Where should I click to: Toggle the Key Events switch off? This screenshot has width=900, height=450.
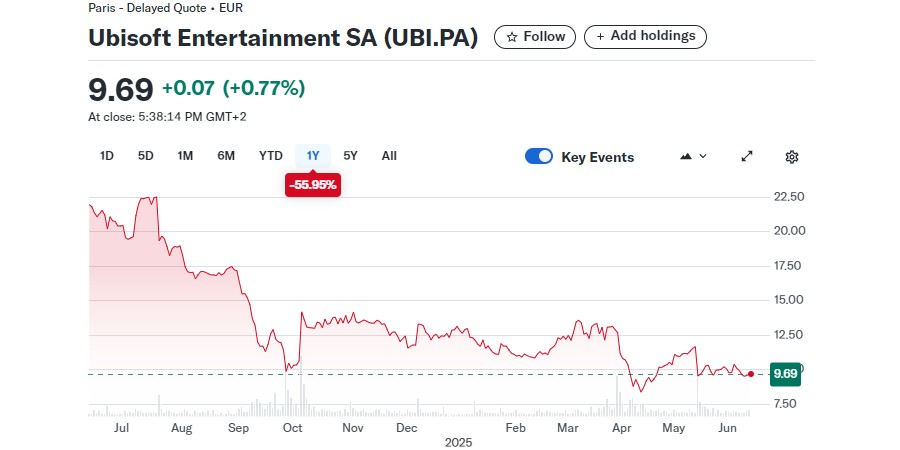538,157
